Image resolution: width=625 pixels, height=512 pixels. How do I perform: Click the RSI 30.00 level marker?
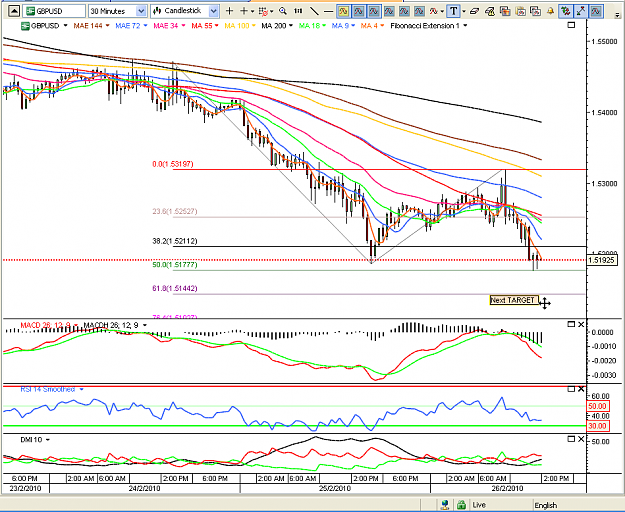(x=597, y=426)
